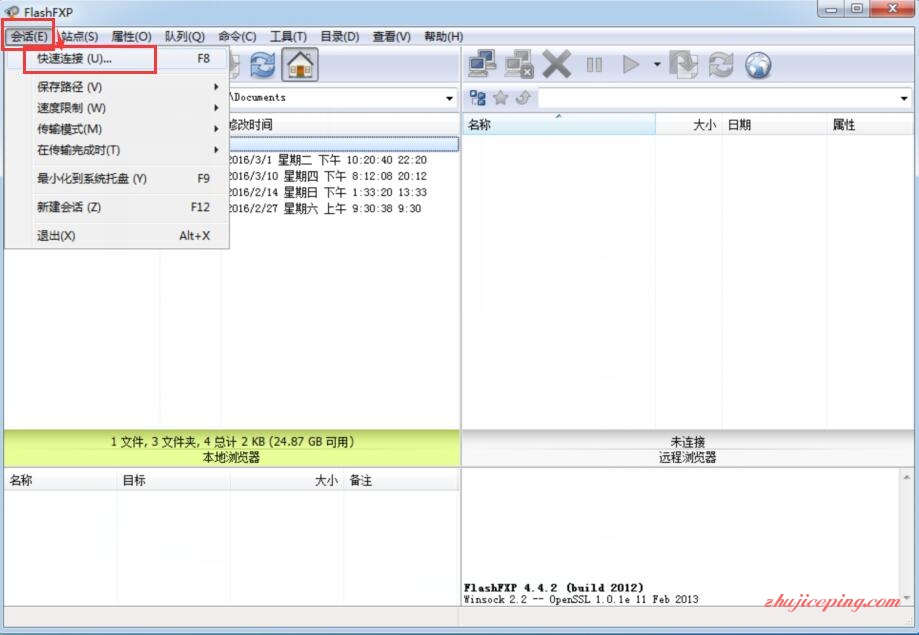Click the home folder icon
919x635 pixels.
[x=300, y=64]
